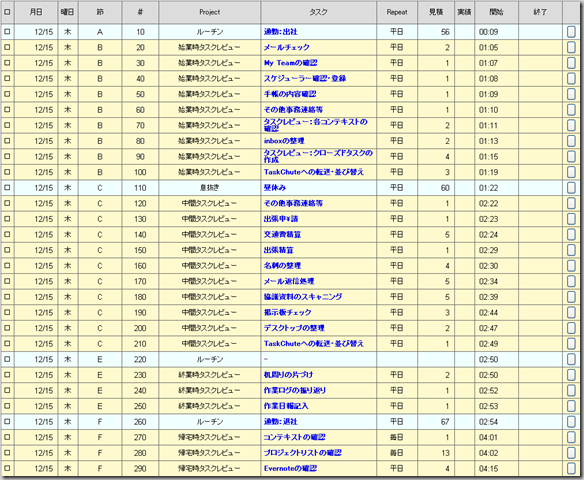This screenshot has width=584, height=480.
Task: Open note icon for 通勤:退社 row 260
Action: pyautogui.click(x=571, y=422)
